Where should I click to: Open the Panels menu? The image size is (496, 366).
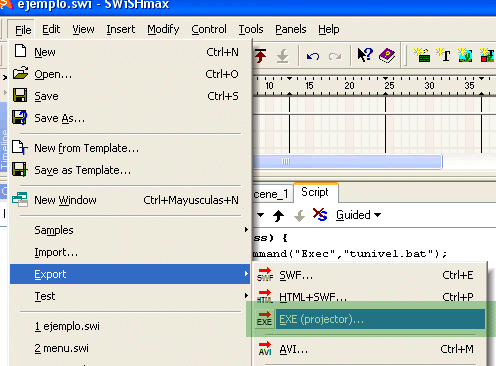pyautogui.click(x=291, y=29)
